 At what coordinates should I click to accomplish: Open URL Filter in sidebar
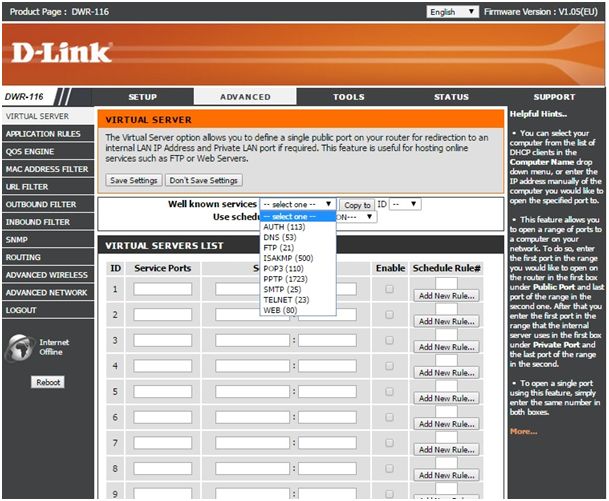[48, 187]
